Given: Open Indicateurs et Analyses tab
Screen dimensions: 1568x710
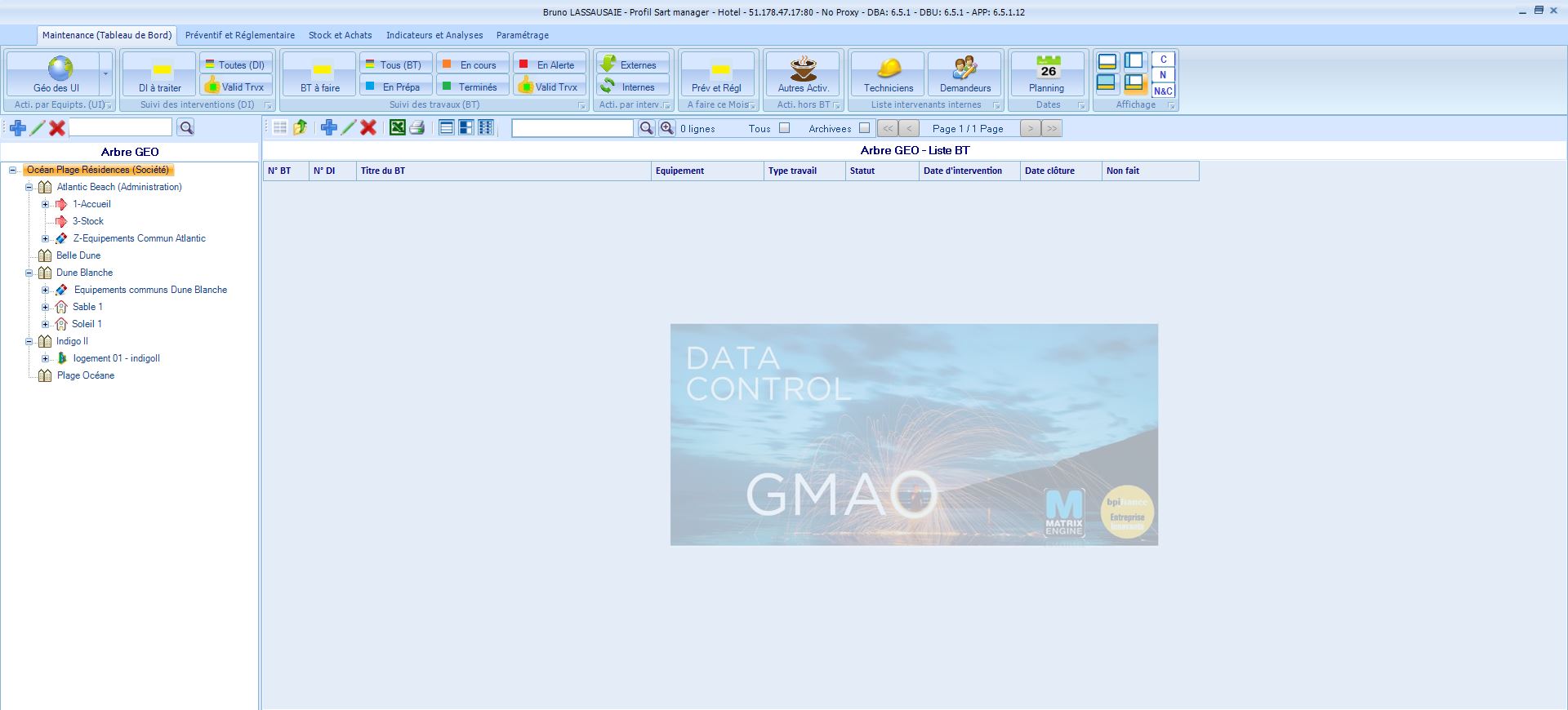Looking at the screenshot, I should click(434, 35).
